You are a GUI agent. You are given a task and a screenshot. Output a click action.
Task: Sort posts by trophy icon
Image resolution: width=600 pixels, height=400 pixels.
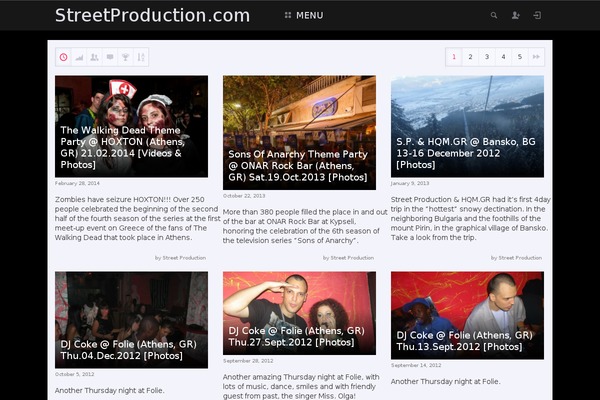(x=125, y=57)
